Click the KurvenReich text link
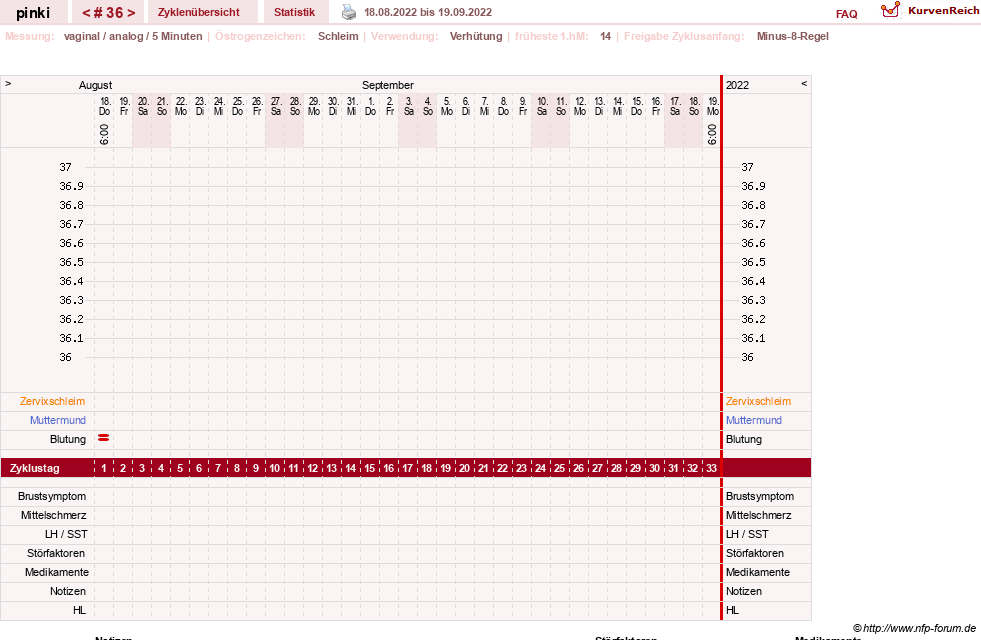The width and height of the screenshot is (981, 640). 943,11
